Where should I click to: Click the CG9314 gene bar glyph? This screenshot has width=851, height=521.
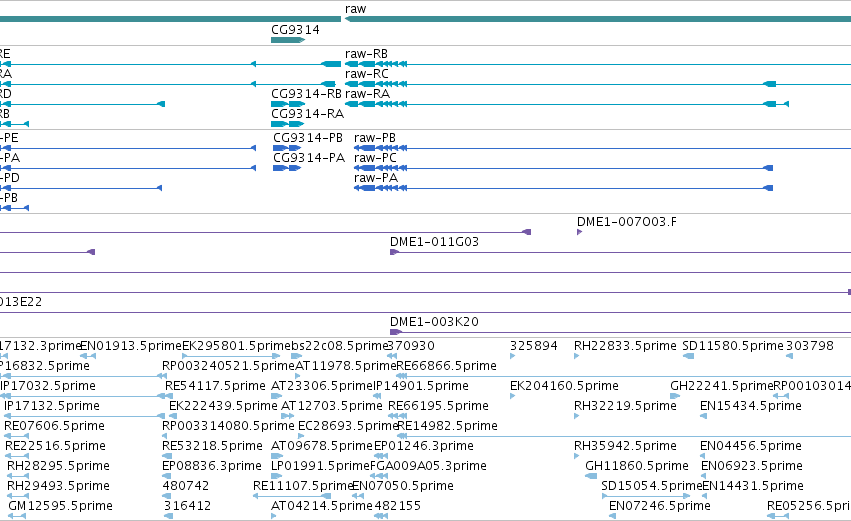click(x=288, y=40)
